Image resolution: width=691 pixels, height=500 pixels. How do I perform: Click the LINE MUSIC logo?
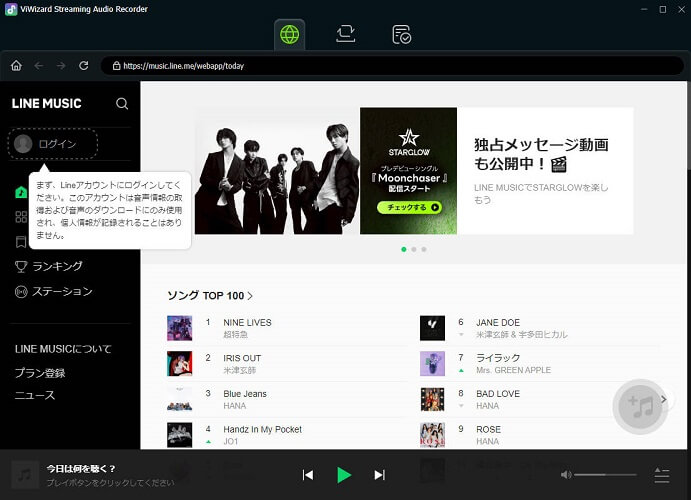click(x=47, y=104)
